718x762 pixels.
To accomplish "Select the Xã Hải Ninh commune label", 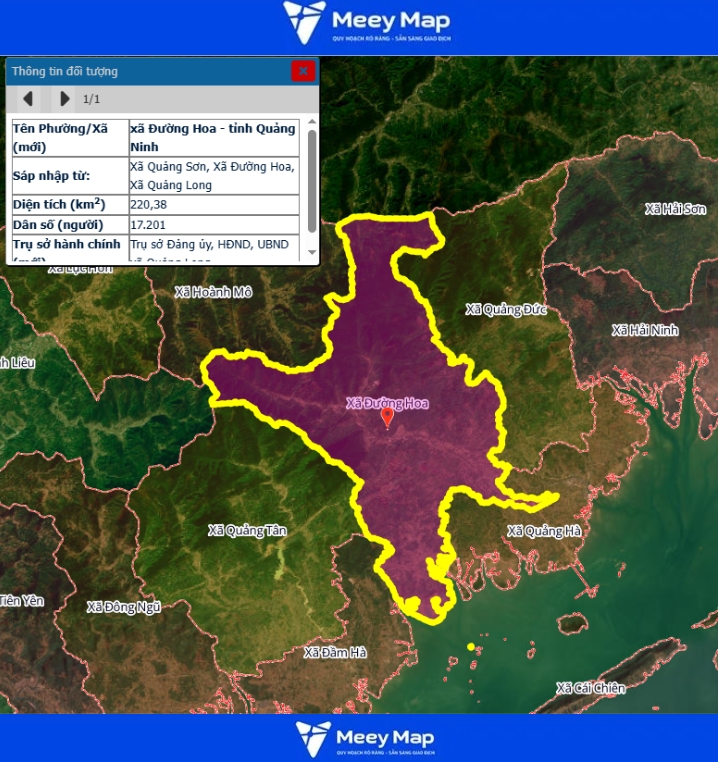I will click(x=645, y=330).
